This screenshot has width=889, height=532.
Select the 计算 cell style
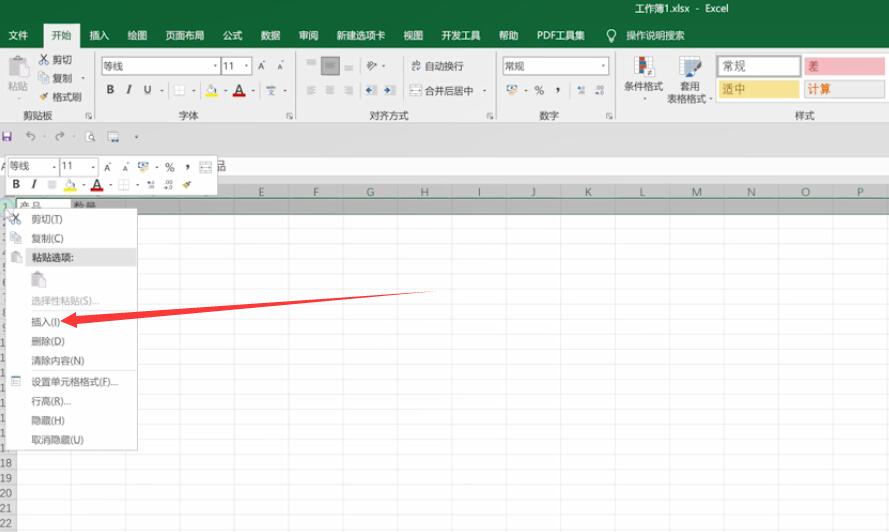click(844, 89)
